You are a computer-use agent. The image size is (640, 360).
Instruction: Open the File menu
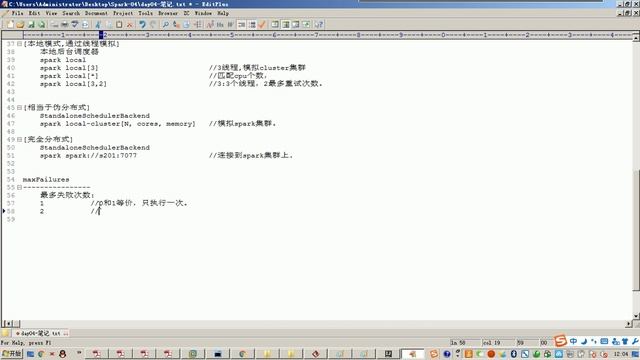point(18,13)
